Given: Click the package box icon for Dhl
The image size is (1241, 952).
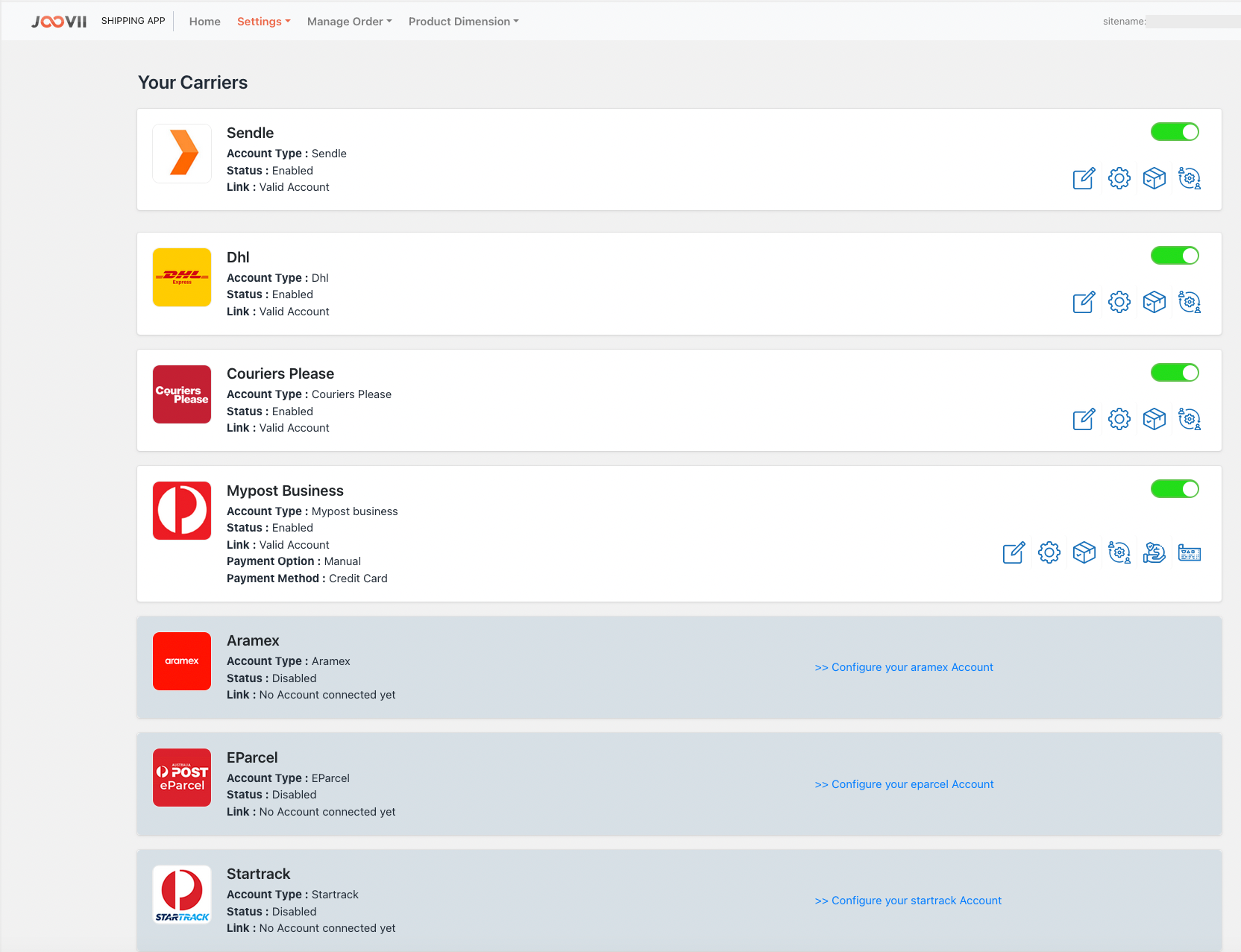Looking at the screenshot, I should coord(1154,303).
